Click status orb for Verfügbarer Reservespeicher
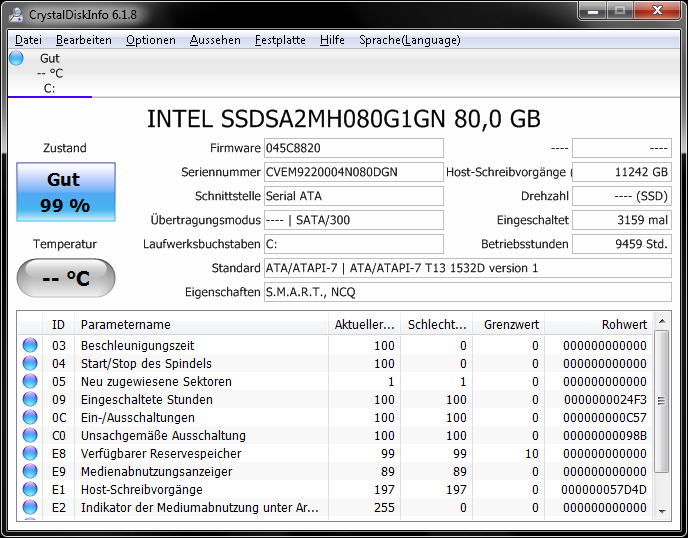Image resolution: width=688 pixels, height=538 pixels. pos(30,453)
